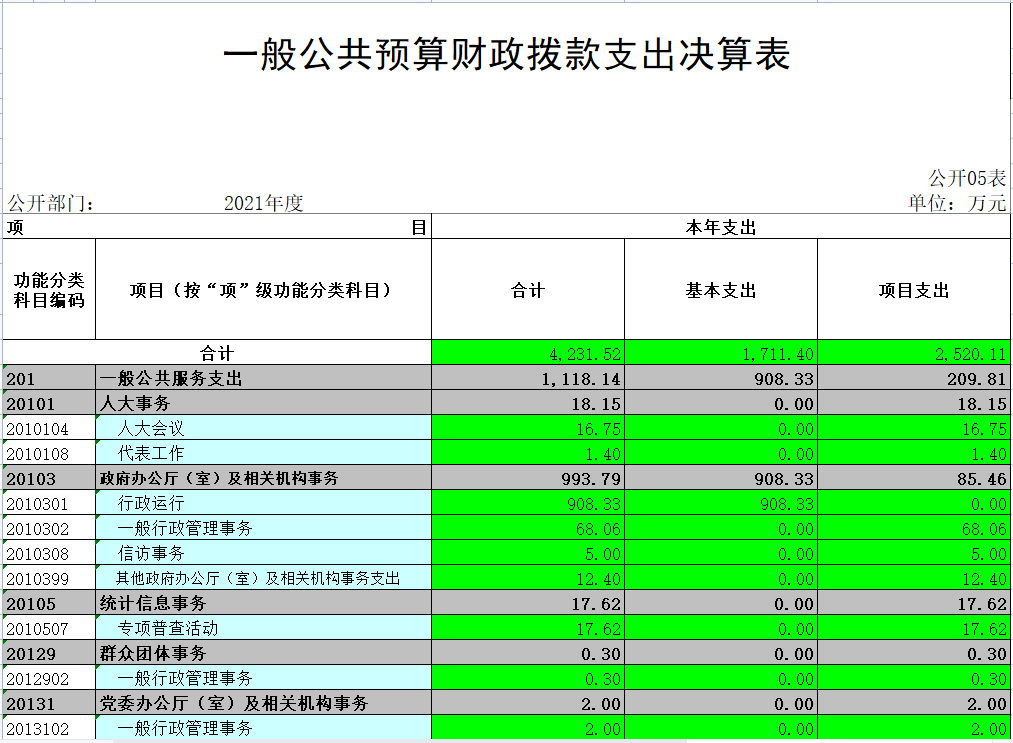The image size is (1013, 743).
Task: Select the 项目支出 column header
Action: coord(914,289)
